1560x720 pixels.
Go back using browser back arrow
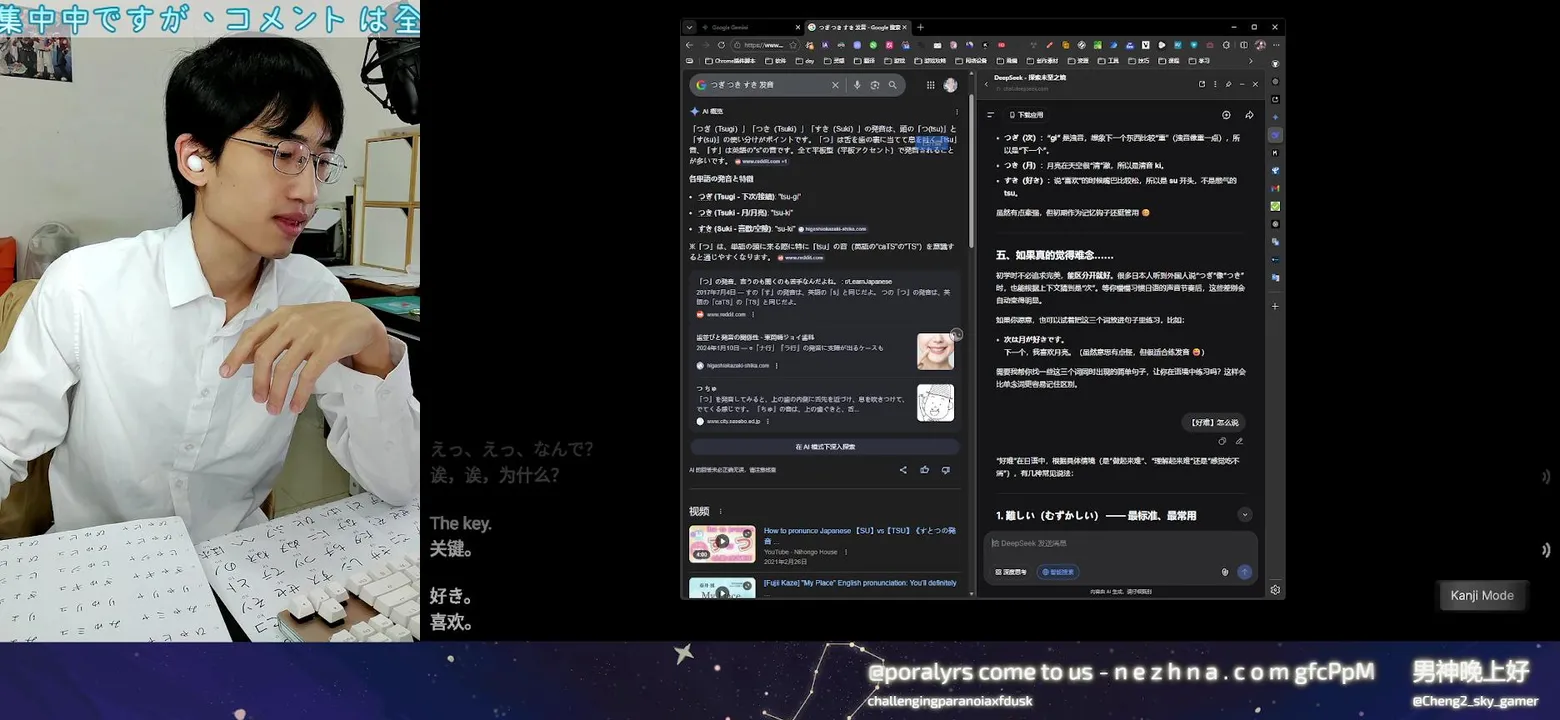(x=689, y=45)
